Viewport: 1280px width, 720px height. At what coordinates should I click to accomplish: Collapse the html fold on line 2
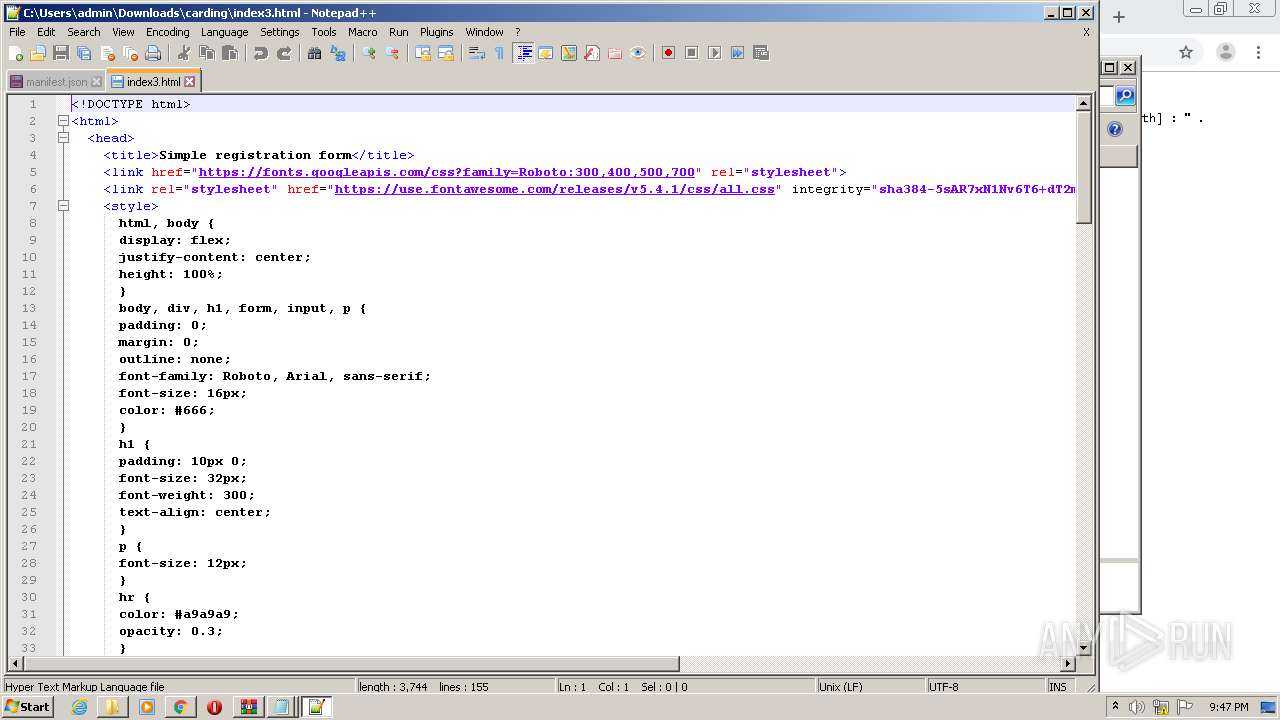coord(63,121)
